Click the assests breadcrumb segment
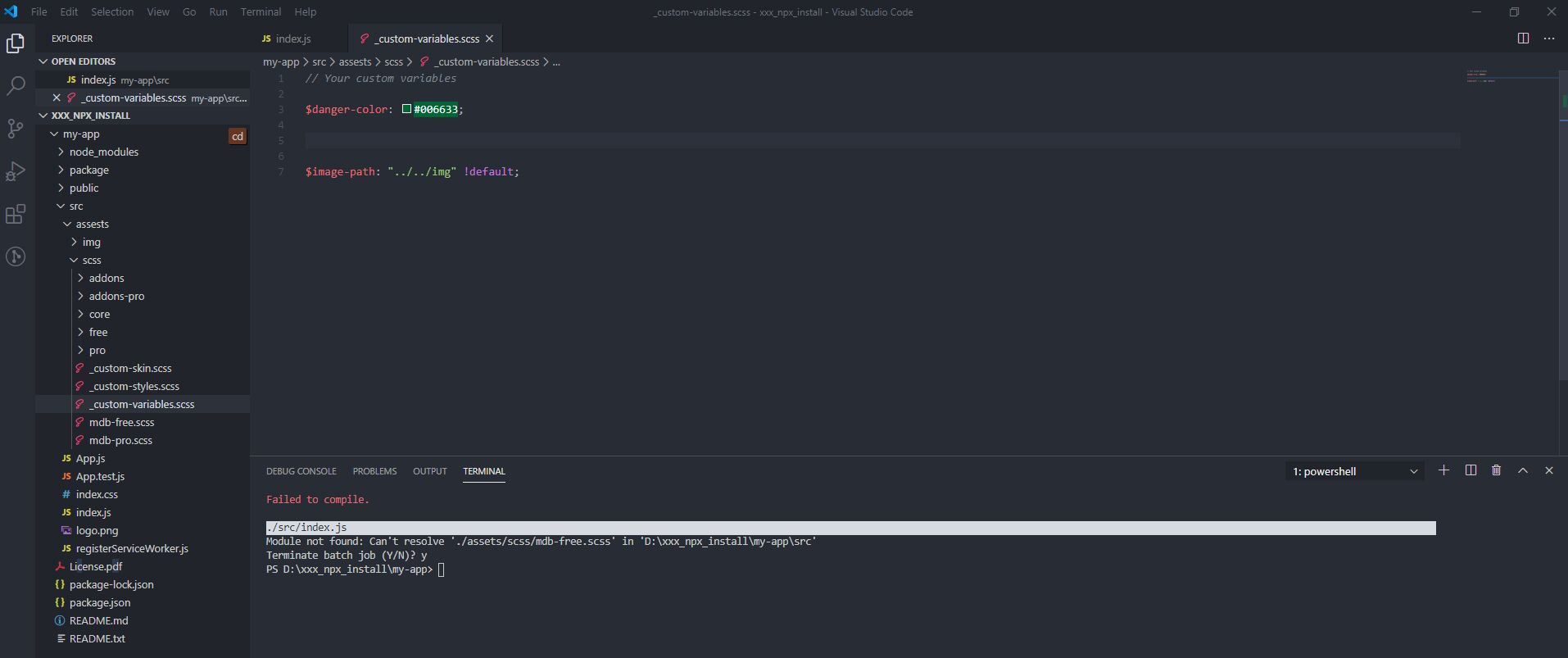 [355, 61]
